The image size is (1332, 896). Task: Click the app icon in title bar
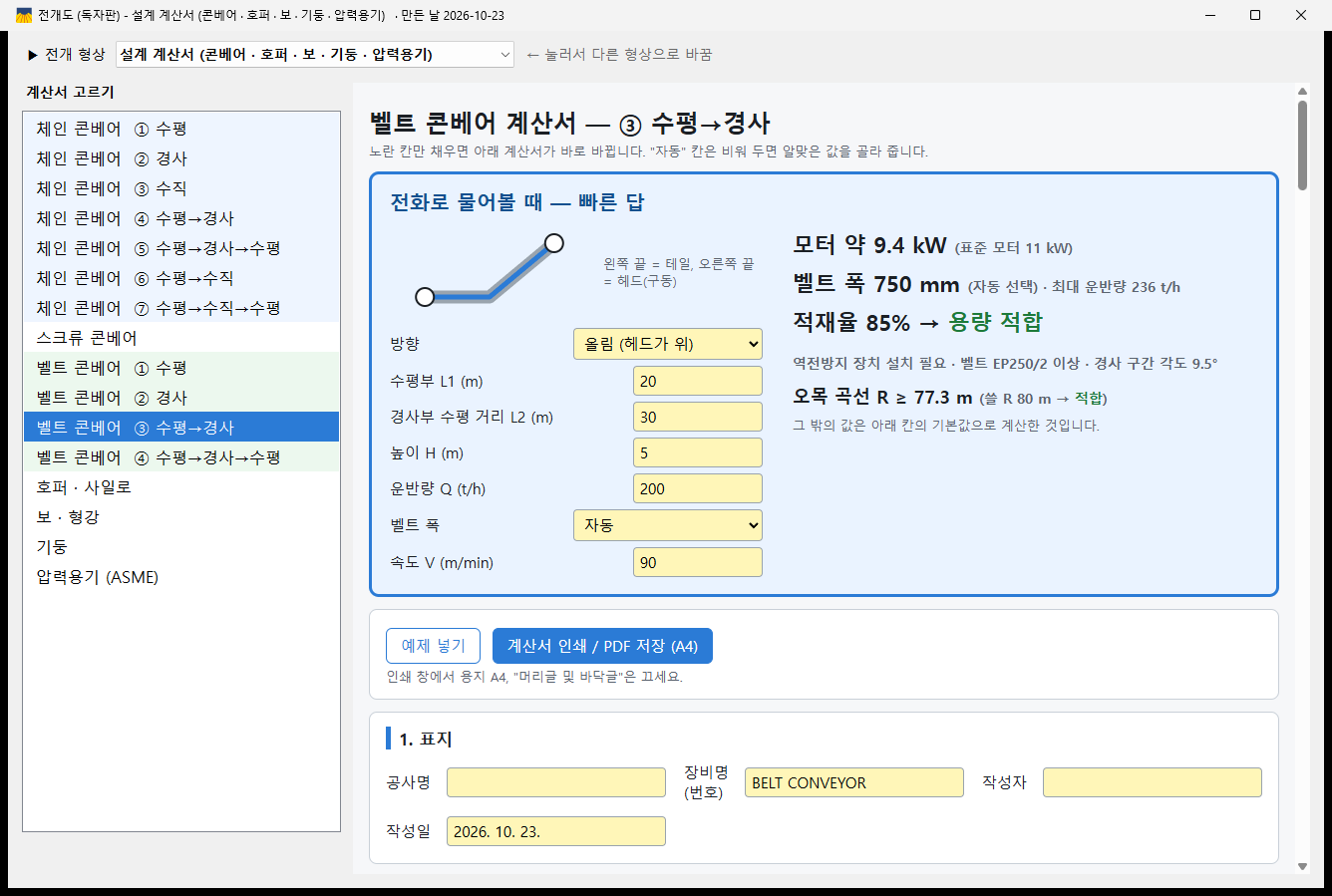click(24, 15)
